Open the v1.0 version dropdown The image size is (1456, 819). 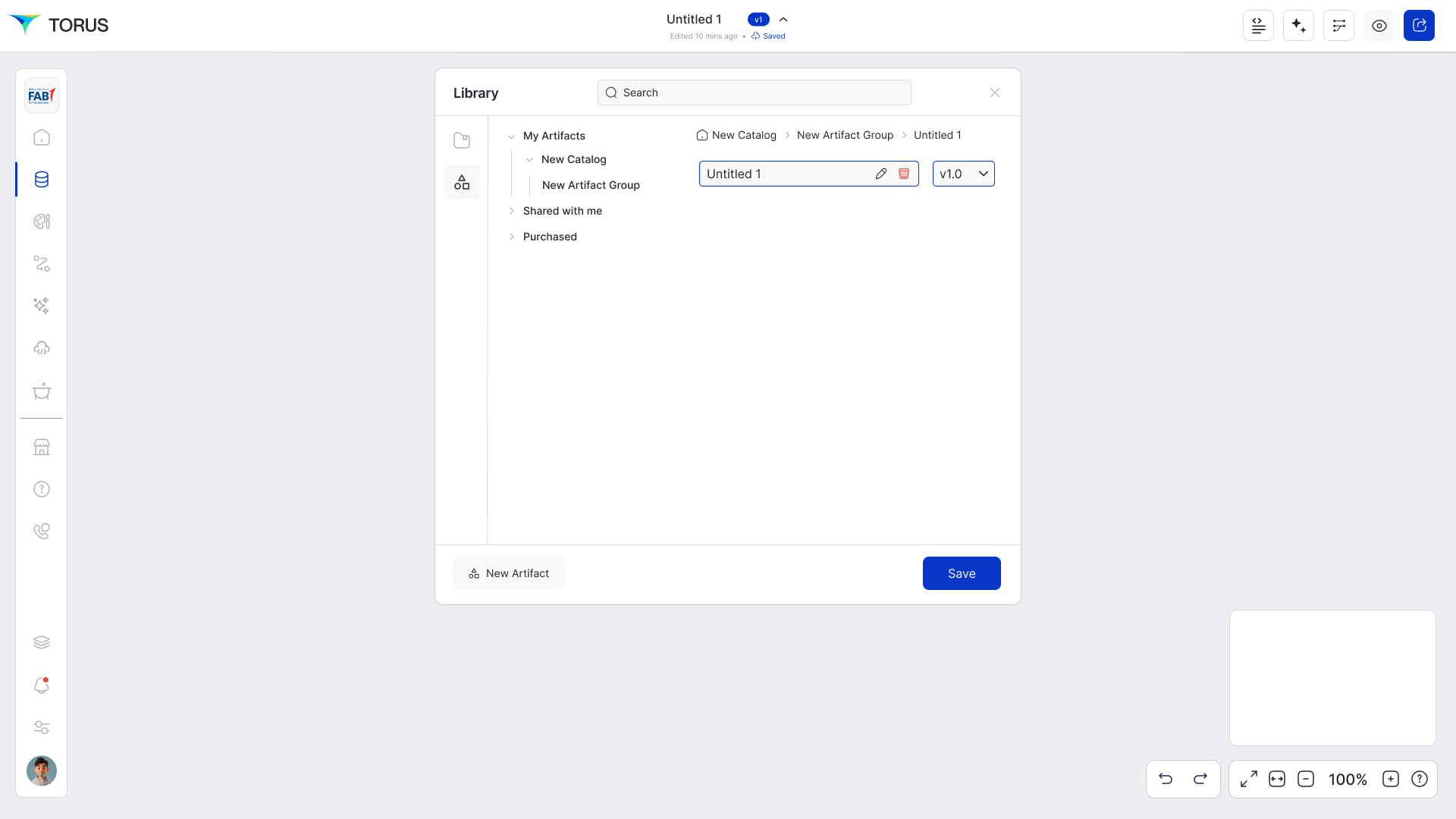[963, 174]
